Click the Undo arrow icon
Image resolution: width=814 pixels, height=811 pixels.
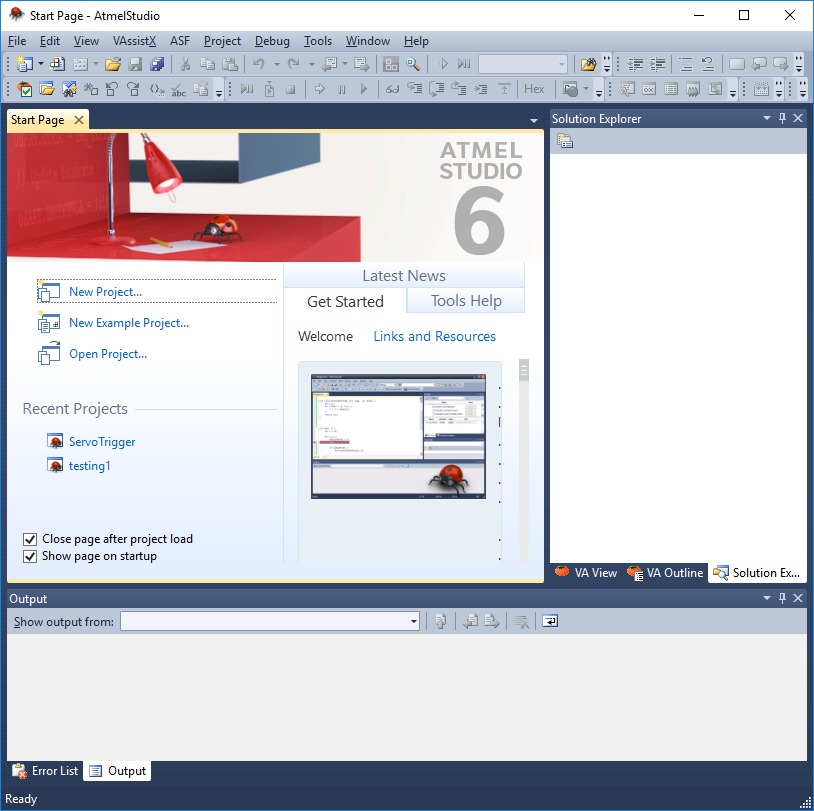click(259, 64)
